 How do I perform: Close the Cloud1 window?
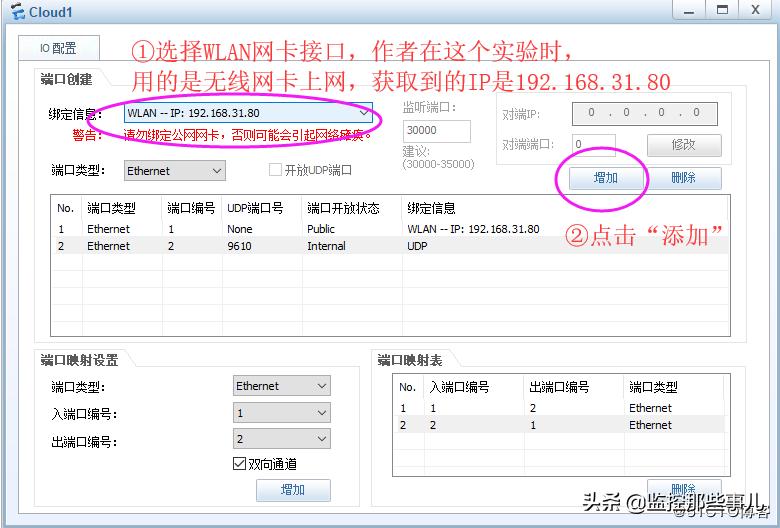[x=756, y=11]
